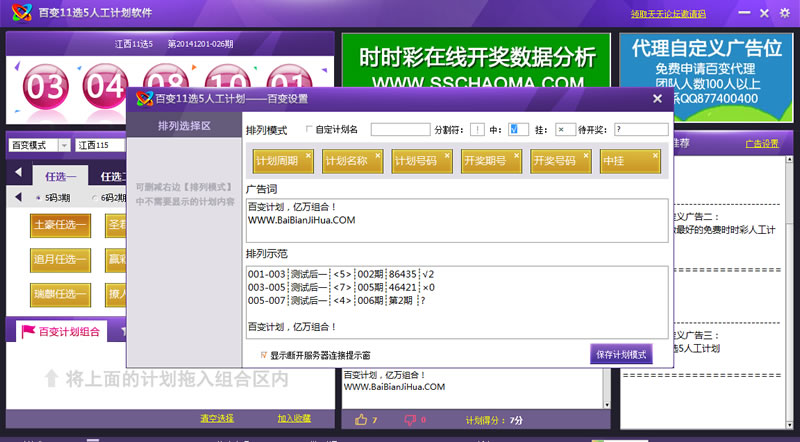The image size is (800, 442).
Task: Select the 百变计划组合 tab
Action: 61,332
